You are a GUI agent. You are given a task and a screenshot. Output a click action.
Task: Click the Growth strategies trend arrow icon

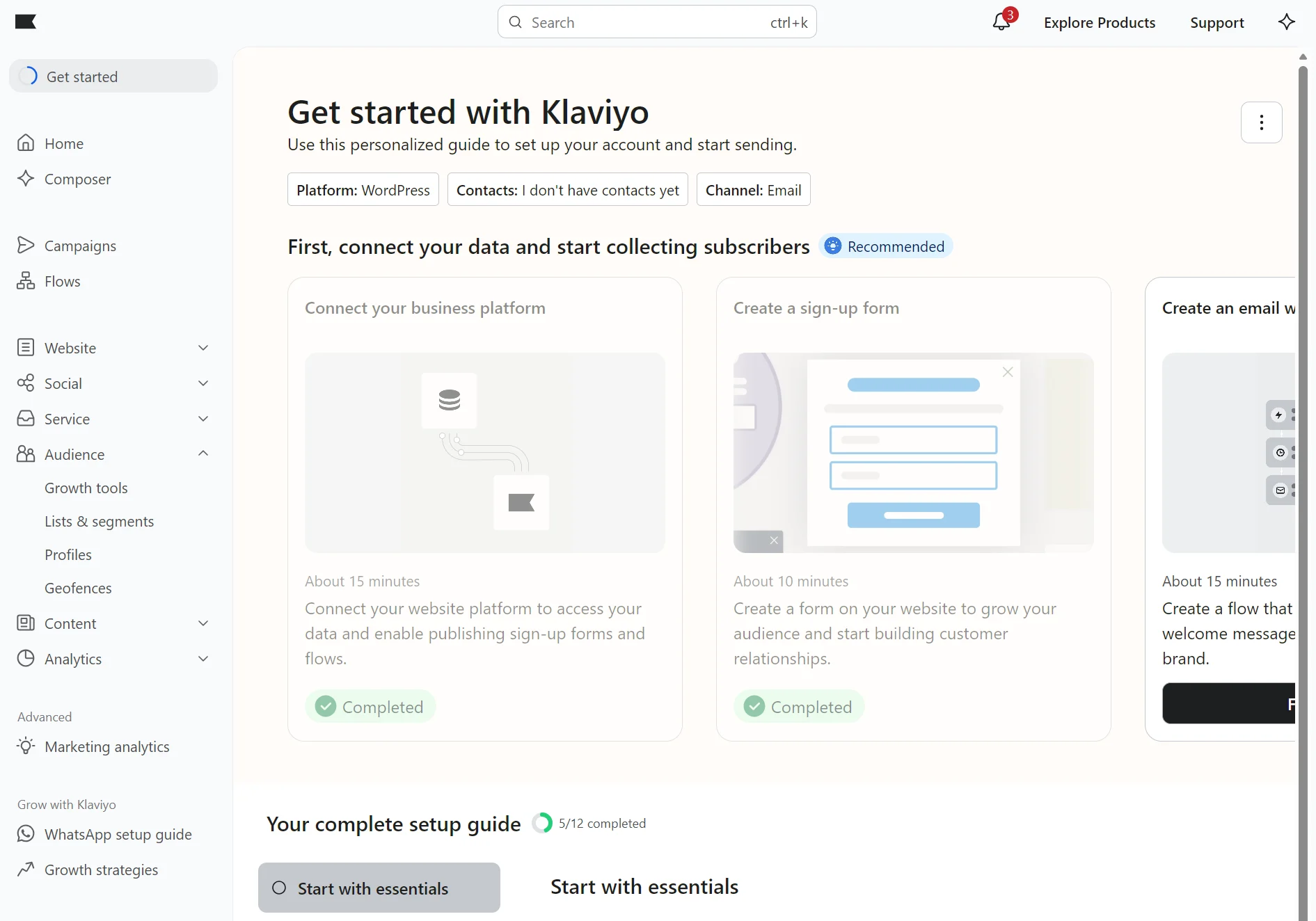pos(26,869)
